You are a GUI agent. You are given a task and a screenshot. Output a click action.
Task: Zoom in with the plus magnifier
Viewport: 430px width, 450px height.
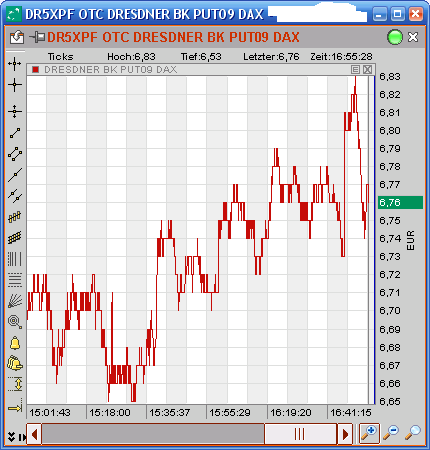pos(369,433)
